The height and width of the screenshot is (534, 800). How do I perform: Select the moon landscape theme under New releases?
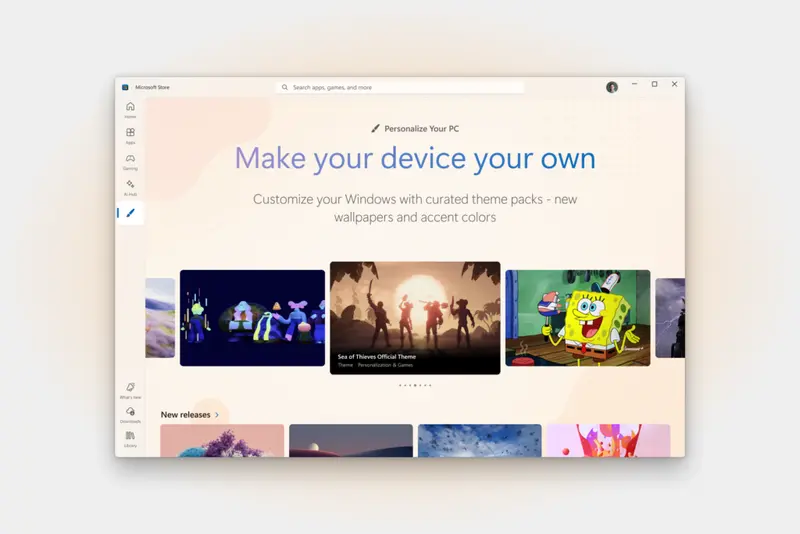click(x=350, y=440)
